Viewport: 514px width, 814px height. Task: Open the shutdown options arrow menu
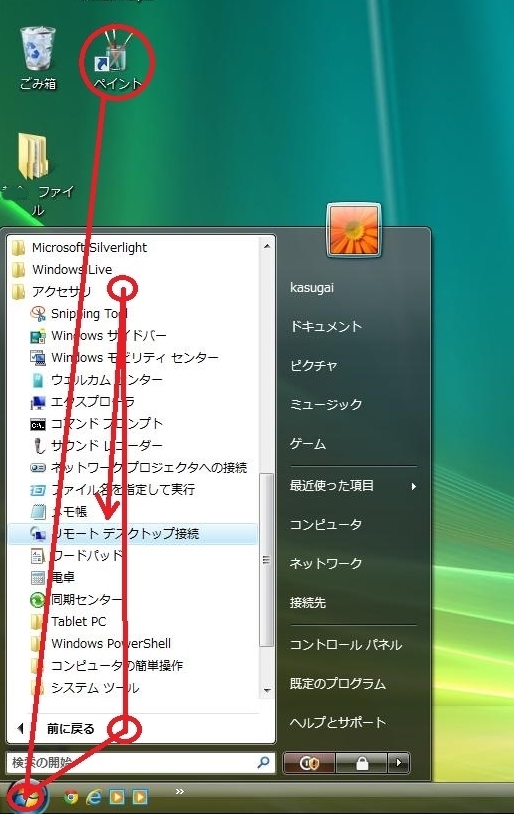(399, 763)
